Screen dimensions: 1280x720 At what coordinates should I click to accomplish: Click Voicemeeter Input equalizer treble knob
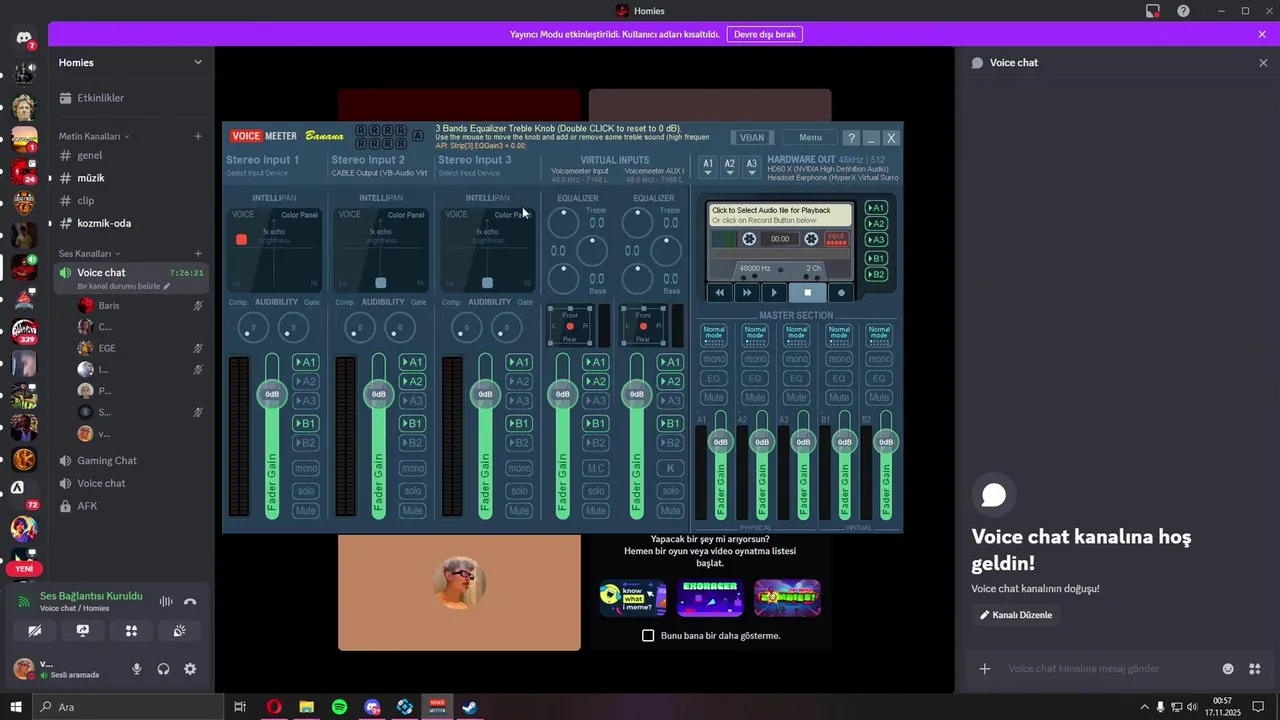564,222
